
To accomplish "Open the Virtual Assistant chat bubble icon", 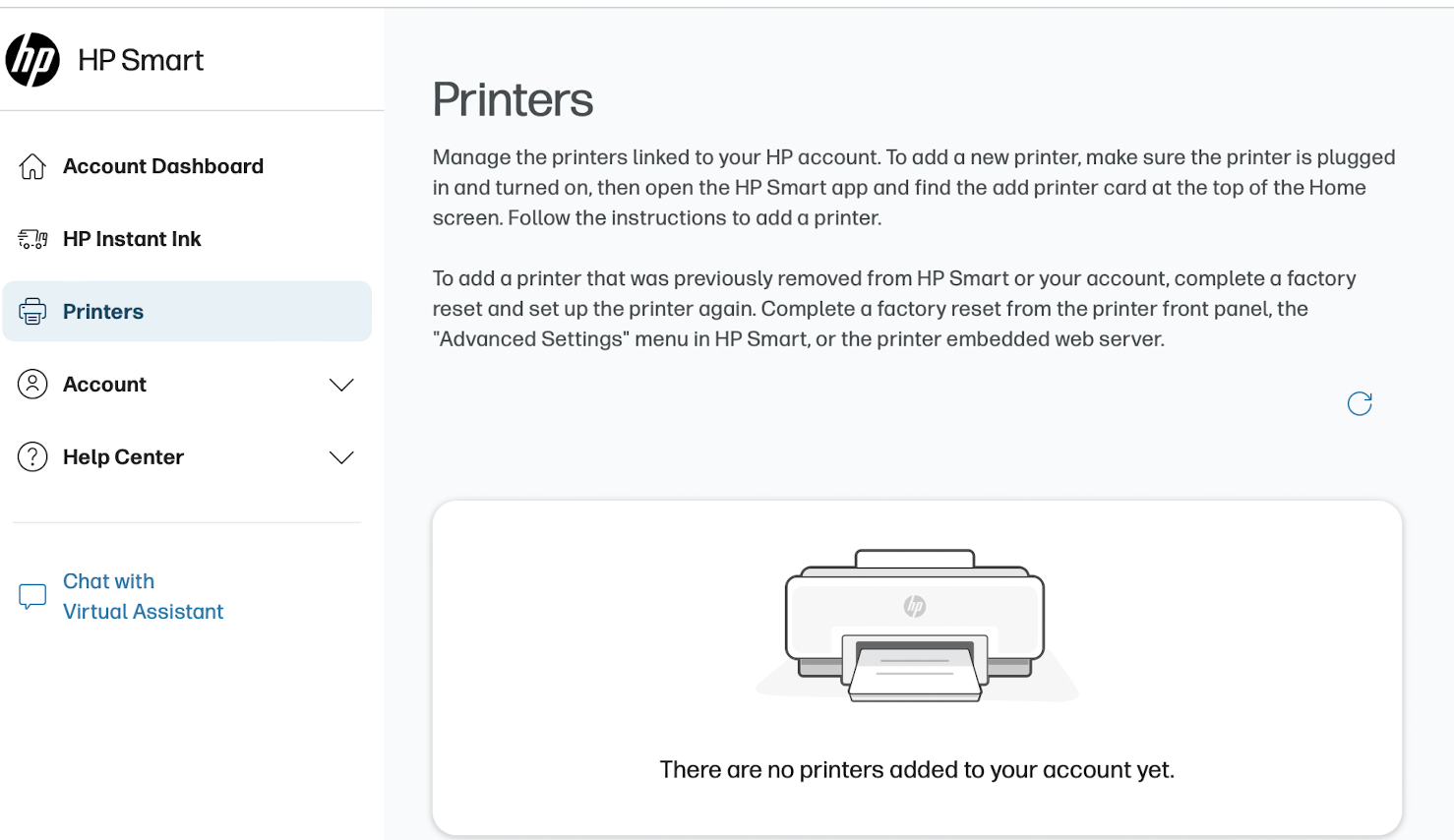I will point(31,595).
